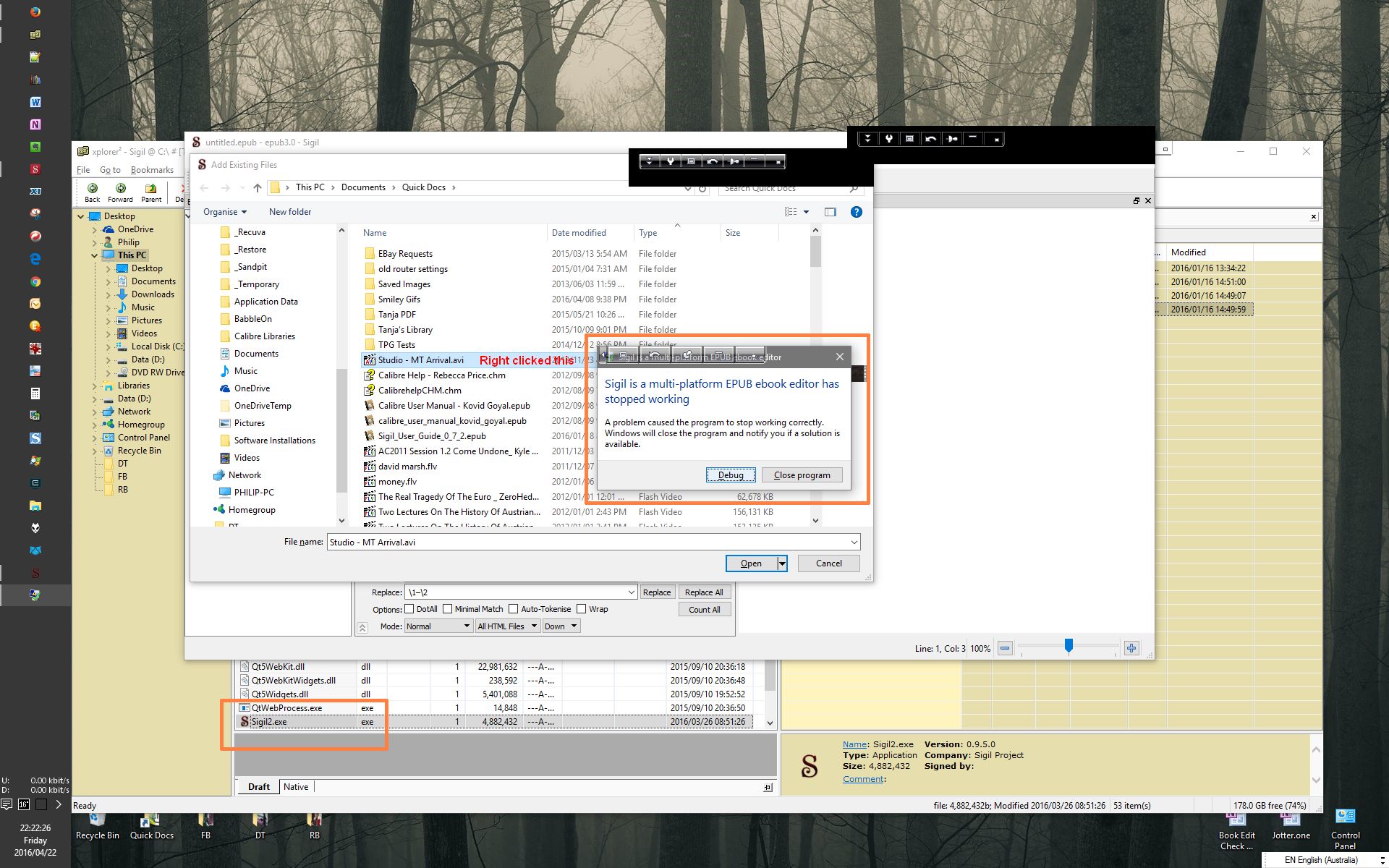Click the zoom in plus icon
Screen dimensions: 1389x868
pyautogui.click(x=1131, y=648)
